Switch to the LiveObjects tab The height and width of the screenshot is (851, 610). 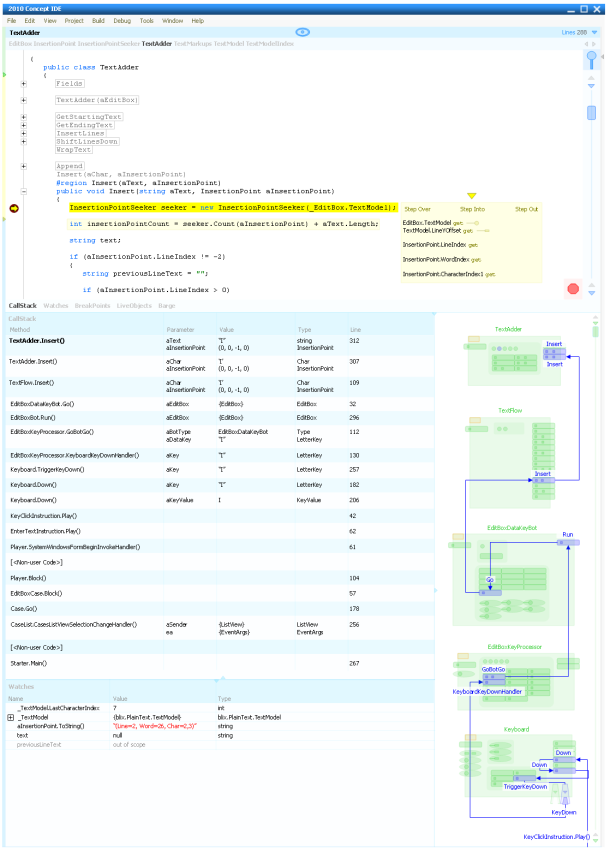134,306
